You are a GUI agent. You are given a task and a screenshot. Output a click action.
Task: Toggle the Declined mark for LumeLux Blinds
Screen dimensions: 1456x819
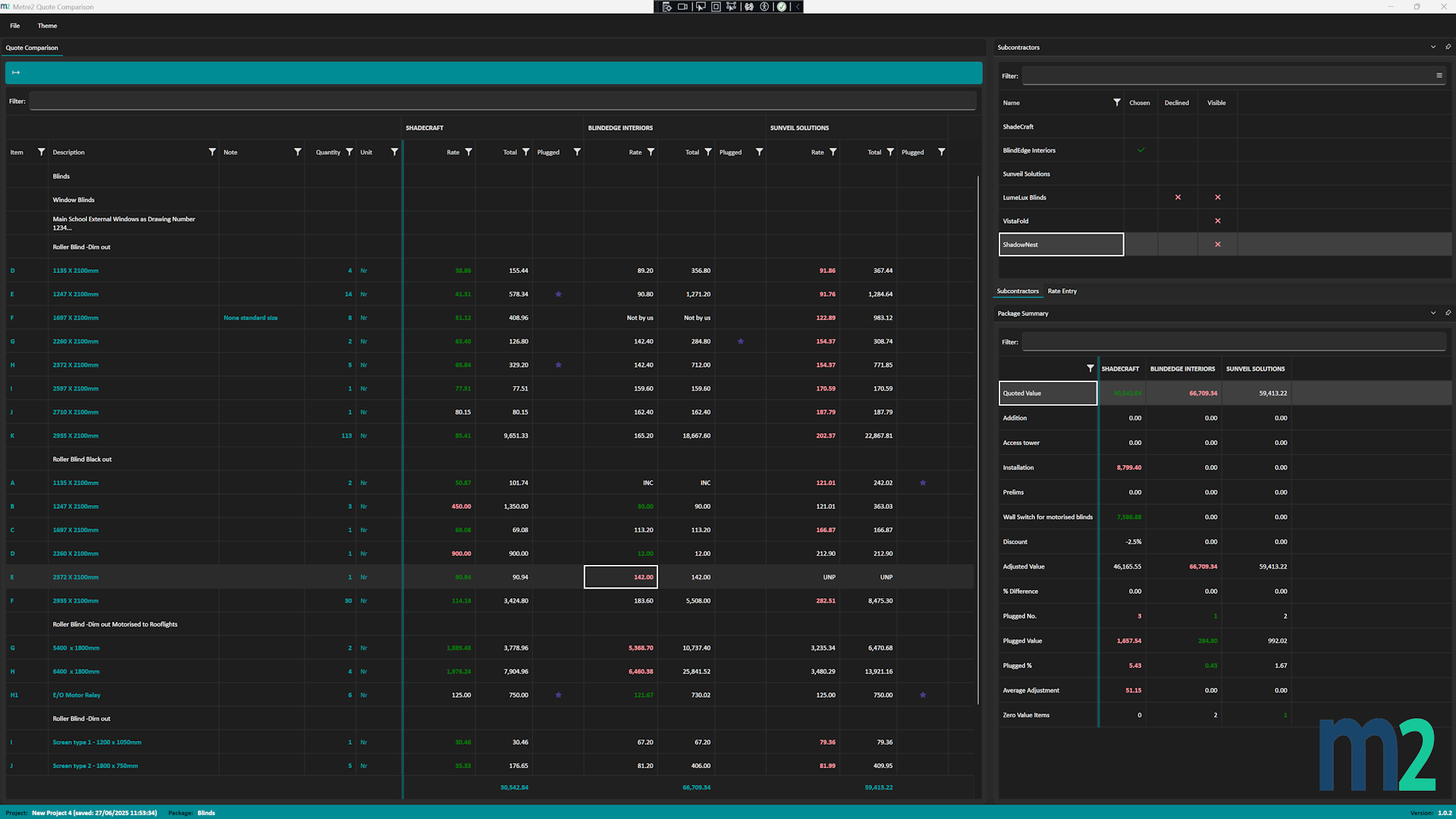pos(1178,197)
